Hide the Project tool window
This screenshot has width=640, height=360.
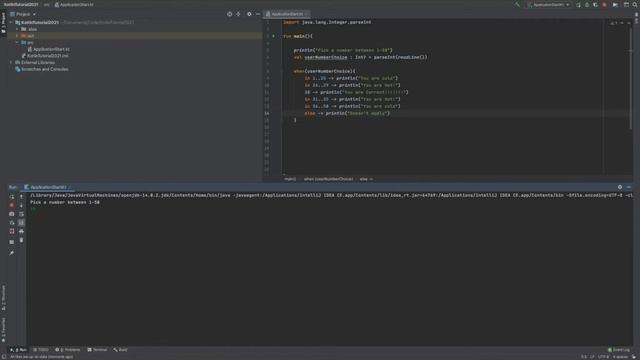[x=258, y=14]
